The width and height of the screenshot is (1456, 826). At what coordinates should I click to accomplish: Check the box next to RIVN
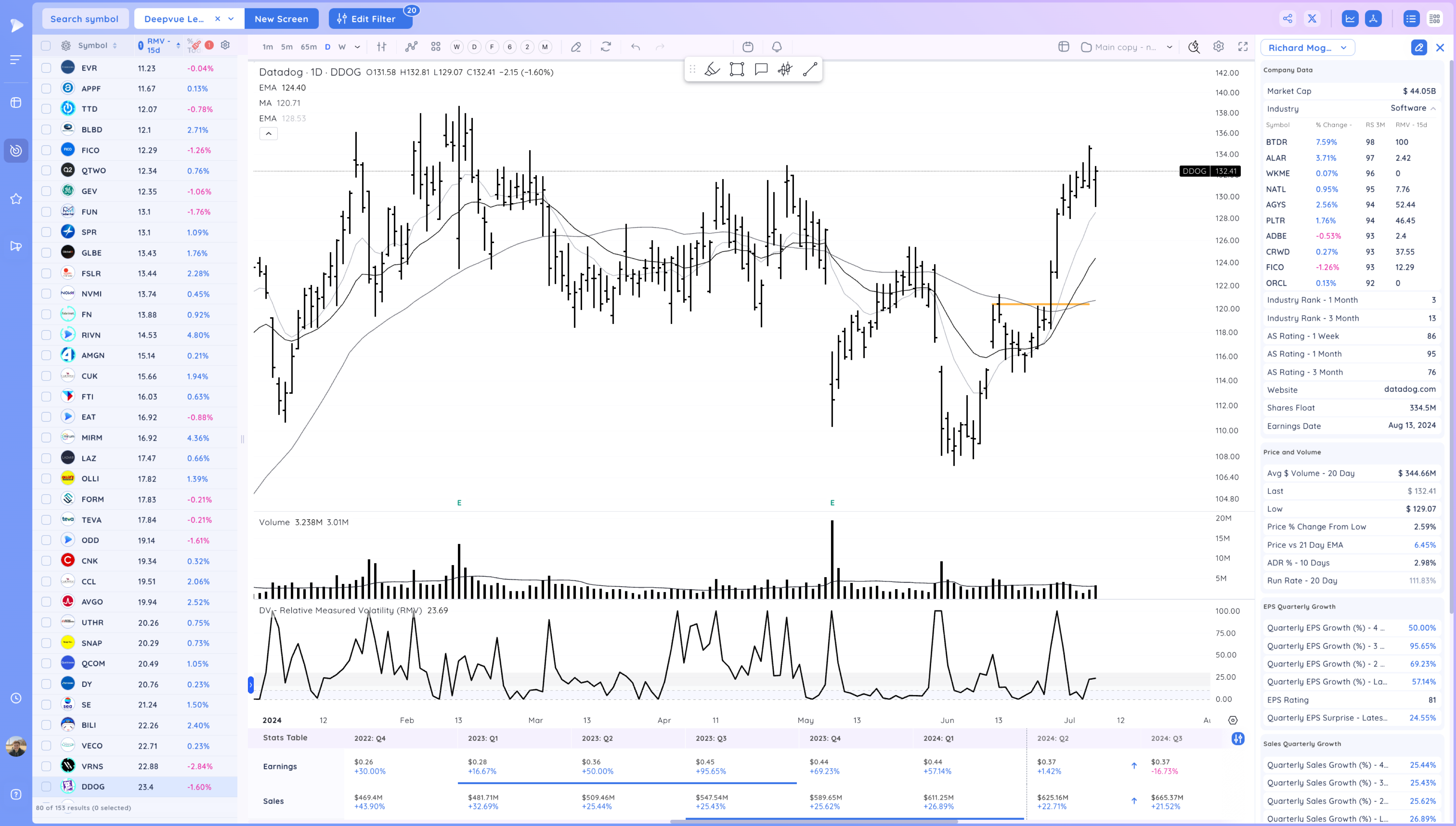point(46,335)
